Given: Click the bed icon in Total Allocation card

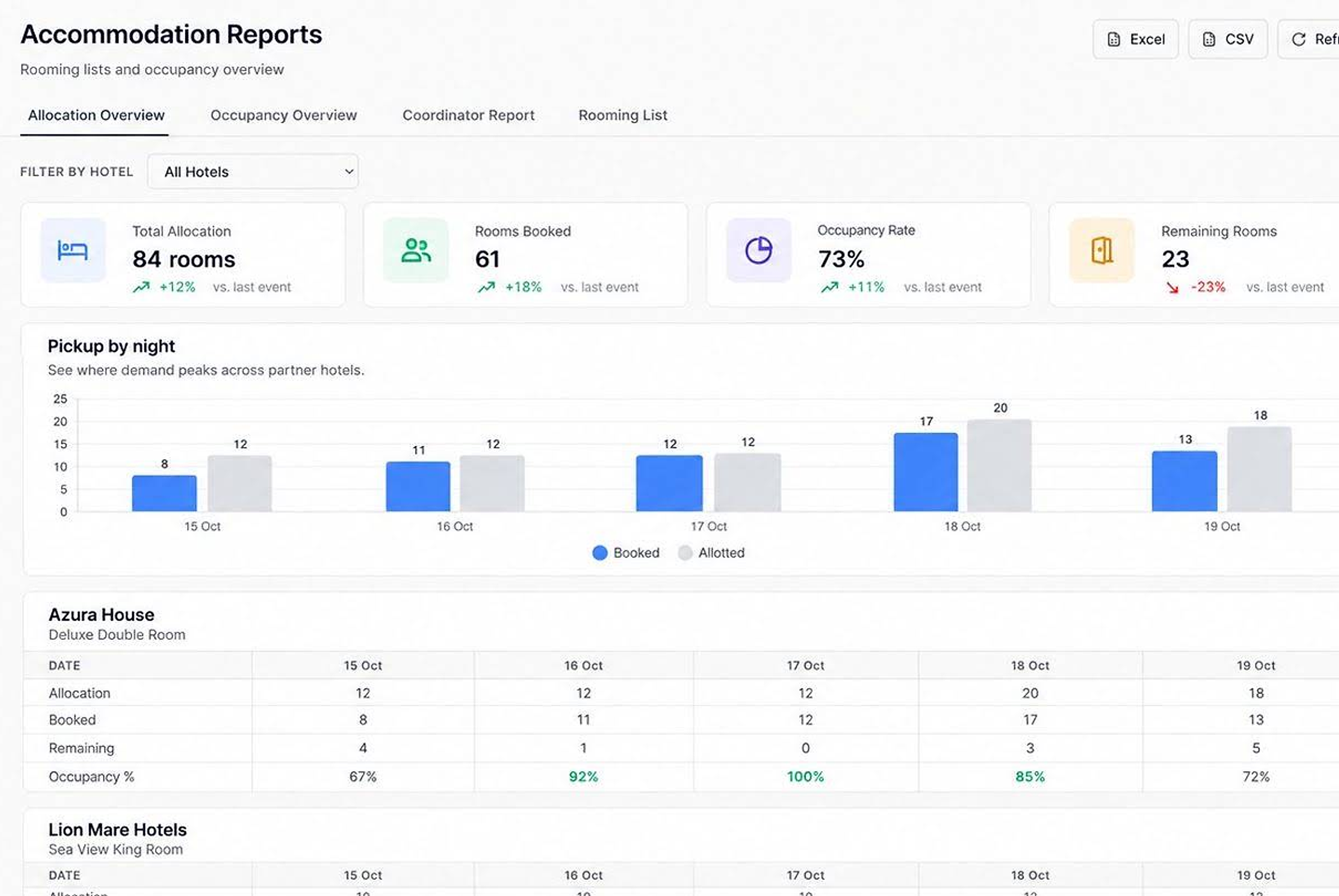Looking at the screenshot, I should 72,251.
